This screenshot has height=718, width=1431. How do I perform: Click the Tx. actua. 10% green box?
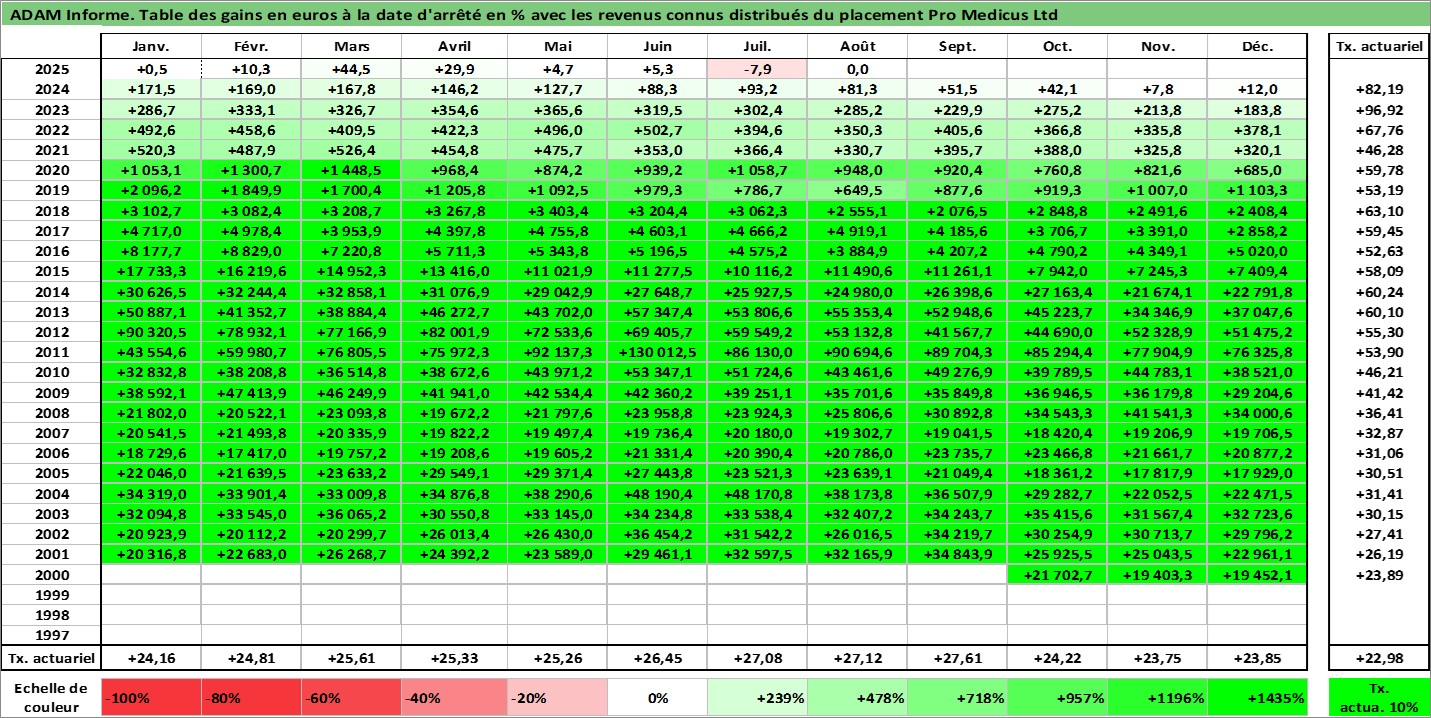pos(1379,698)
